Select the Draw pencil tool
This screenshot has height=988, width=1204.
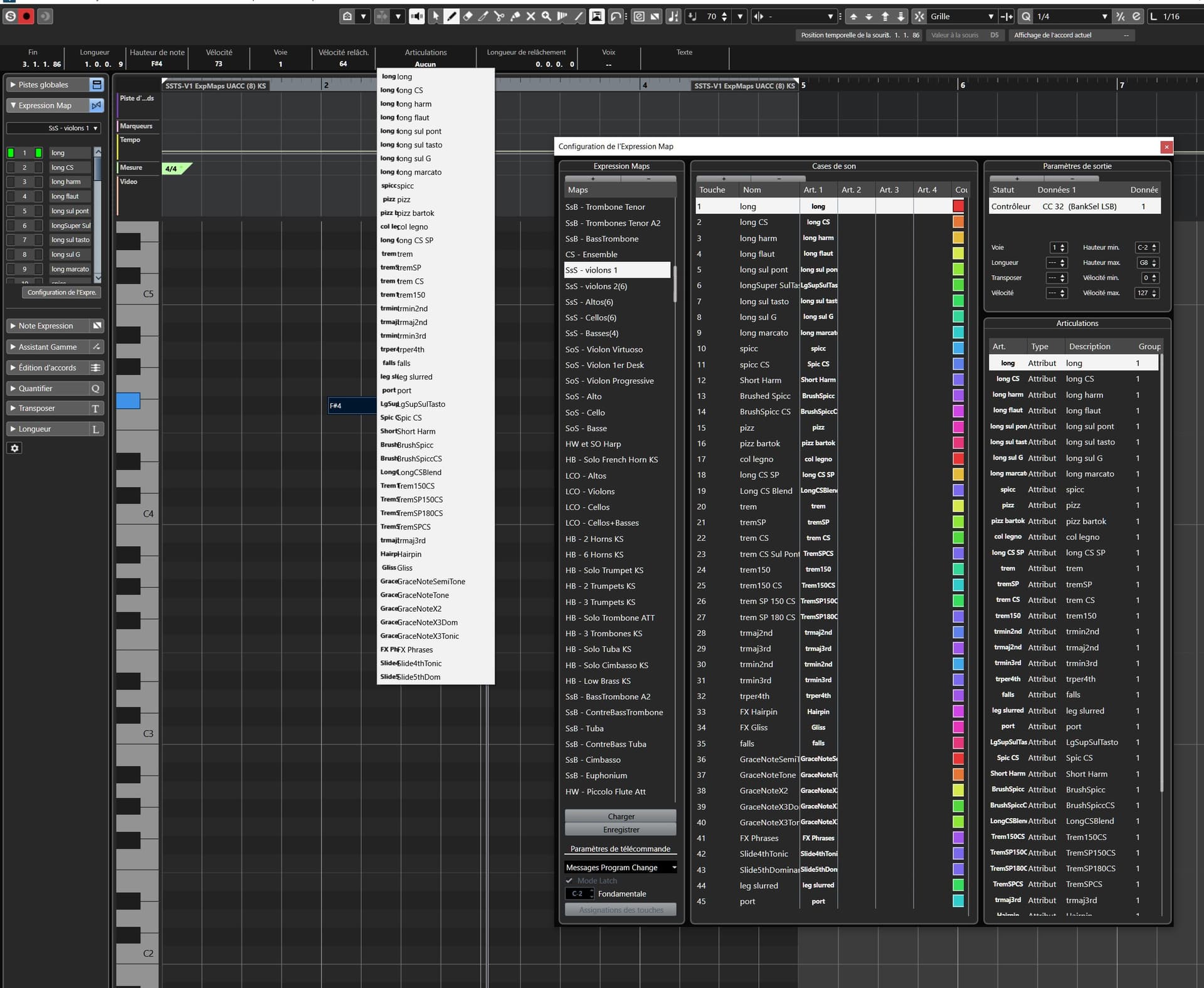451,17
